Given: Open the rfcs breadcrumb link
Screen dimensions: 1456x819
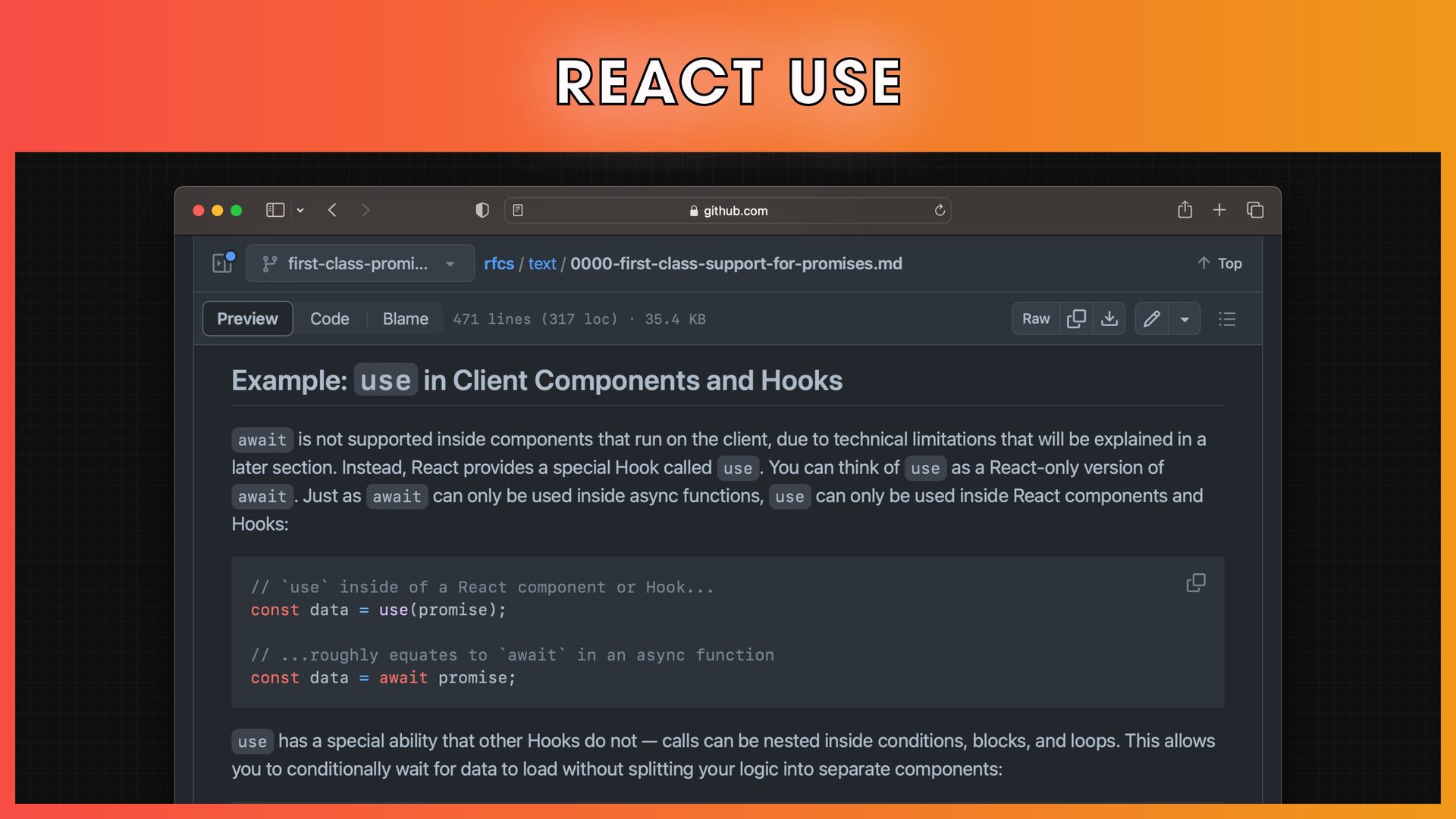Looking at the screenshot, I should (499, 263).
